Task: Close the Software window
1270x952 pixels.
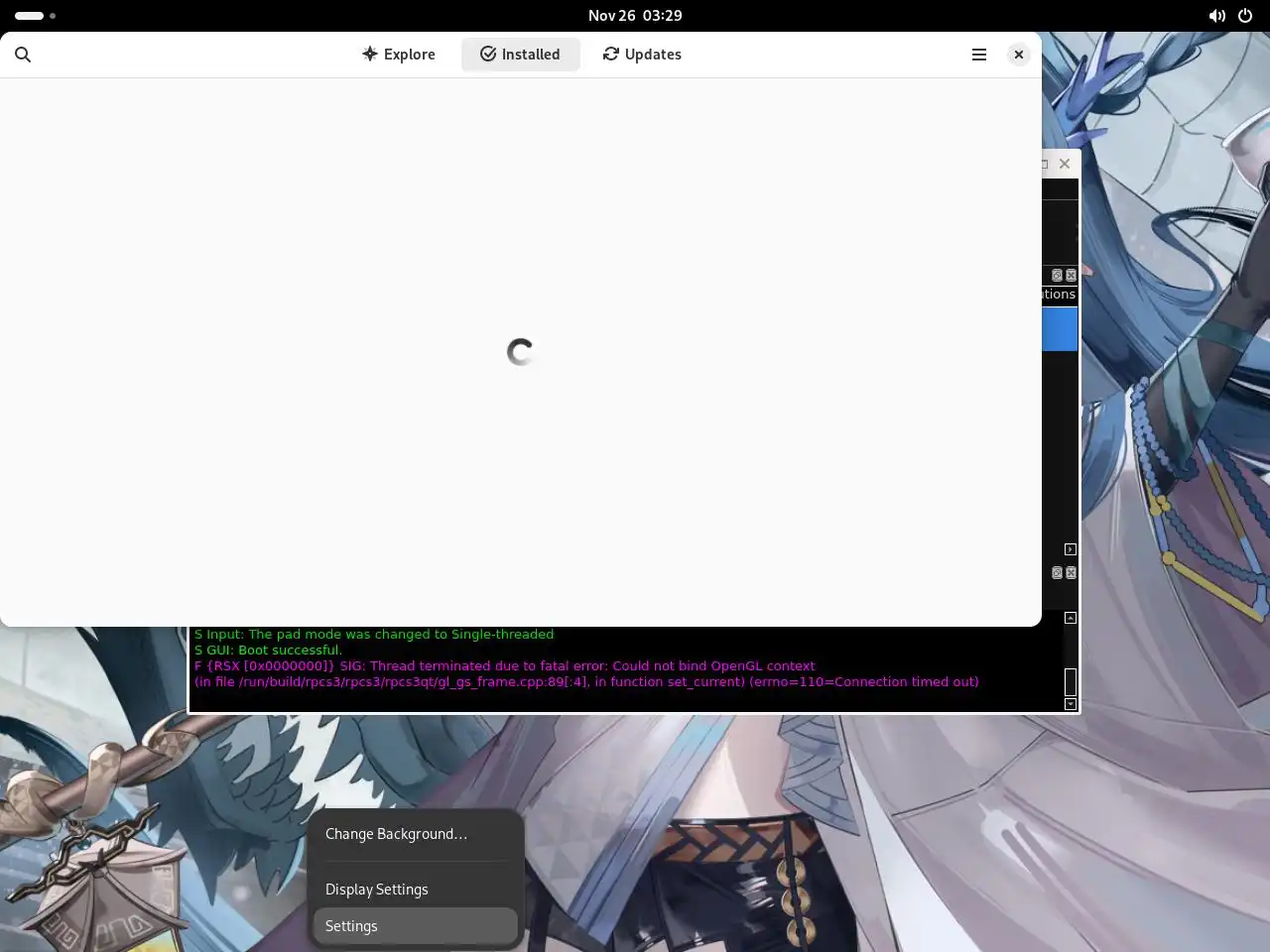Action: coord(1019,55)
